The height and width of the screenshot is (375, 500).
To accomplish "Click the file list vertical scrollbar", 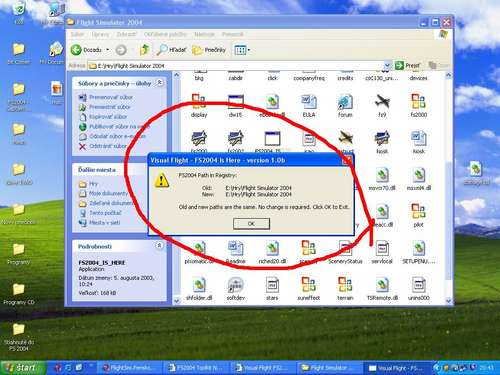I will pyautogui.click(x=449, y=188).
